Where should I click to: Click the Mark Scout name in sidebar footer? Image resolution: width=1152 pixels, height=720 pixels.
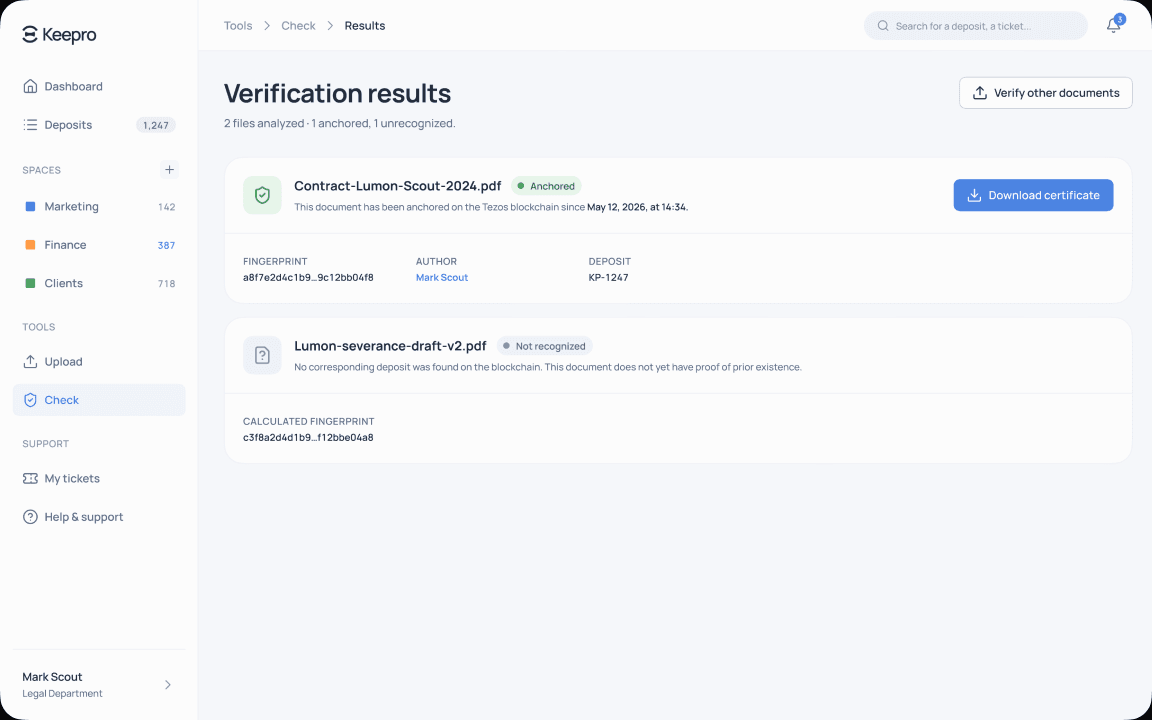pos(52,677)
